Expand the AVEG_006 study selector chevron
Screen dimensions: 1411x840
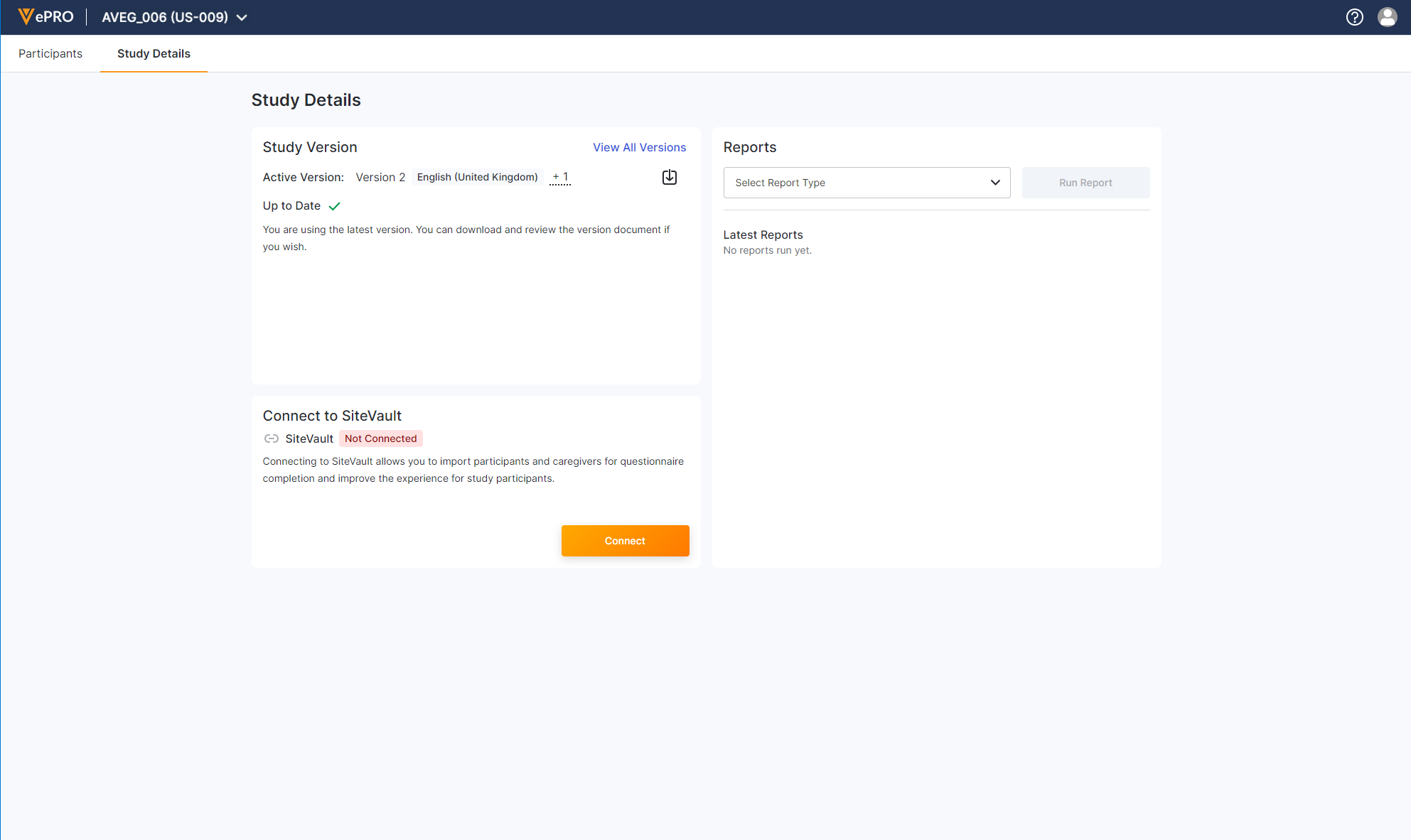pyautogui.click(x=242, y=18)
